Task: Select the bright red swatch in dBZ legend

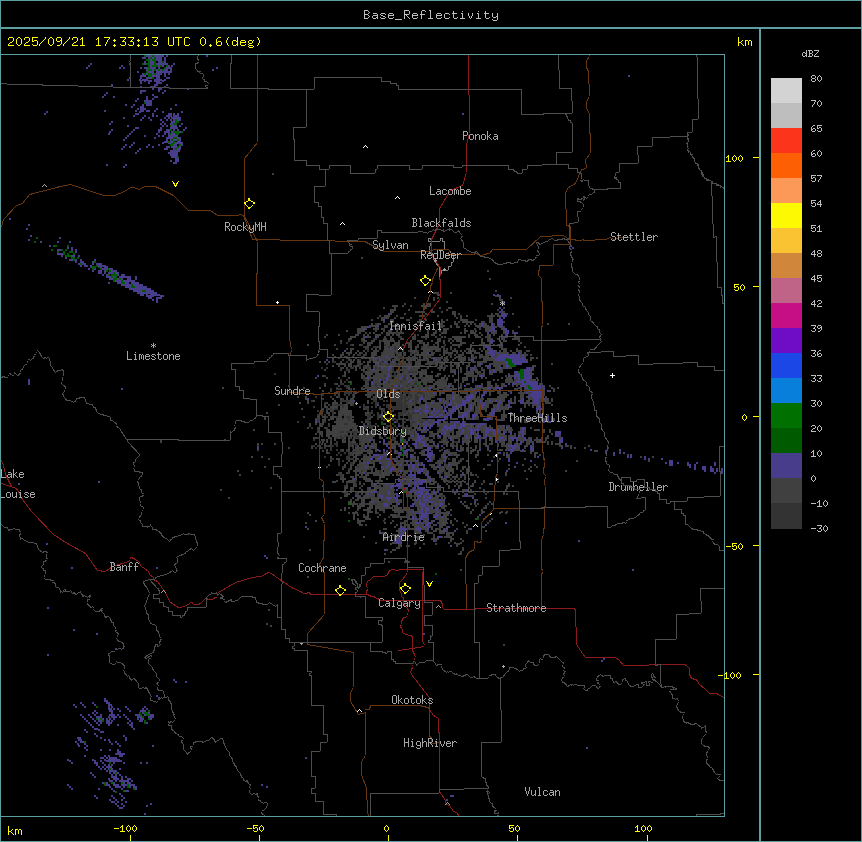Action: (786, 141)
